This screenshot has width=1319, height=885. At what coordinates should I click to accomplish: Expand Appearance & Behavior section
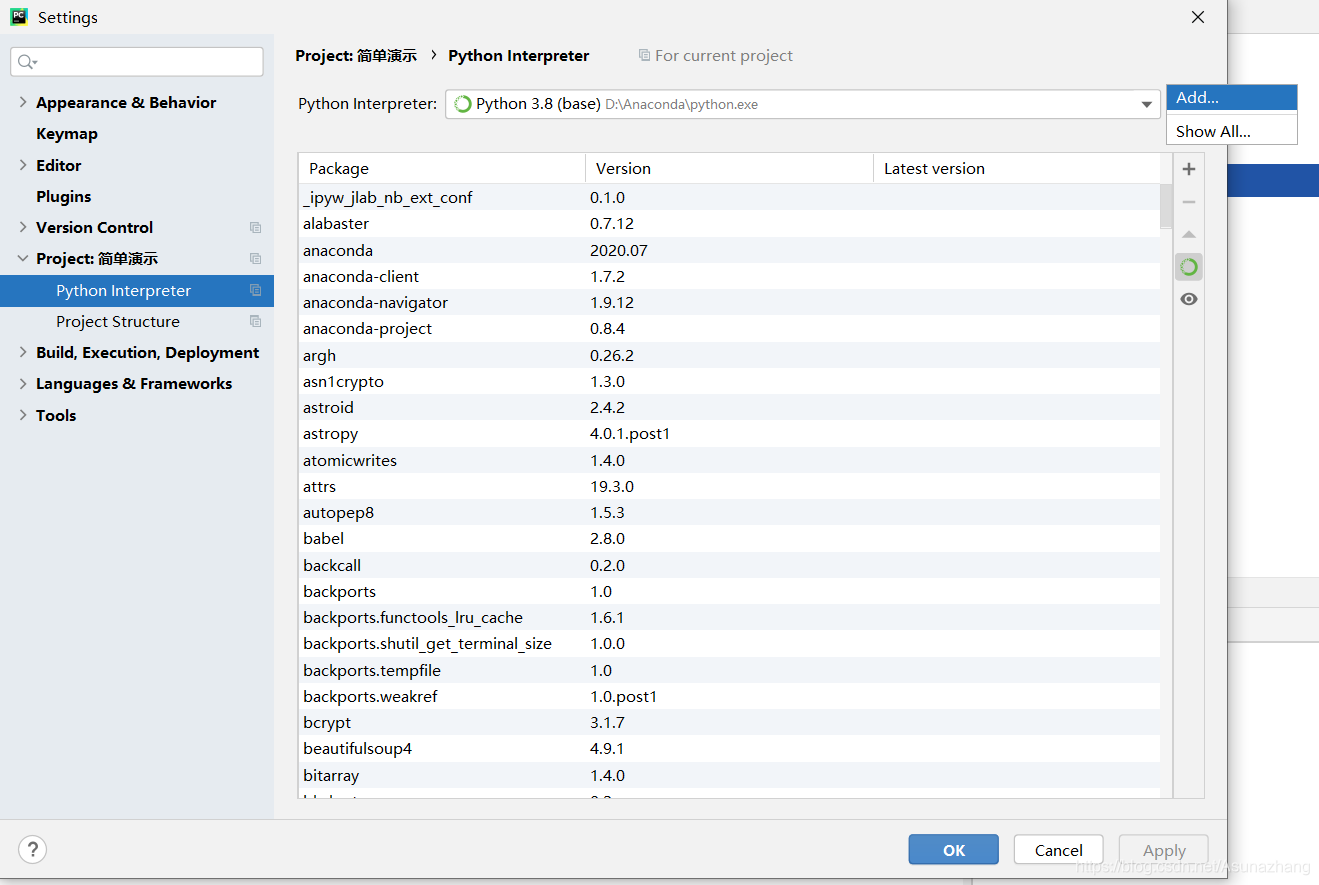point(23,102)
